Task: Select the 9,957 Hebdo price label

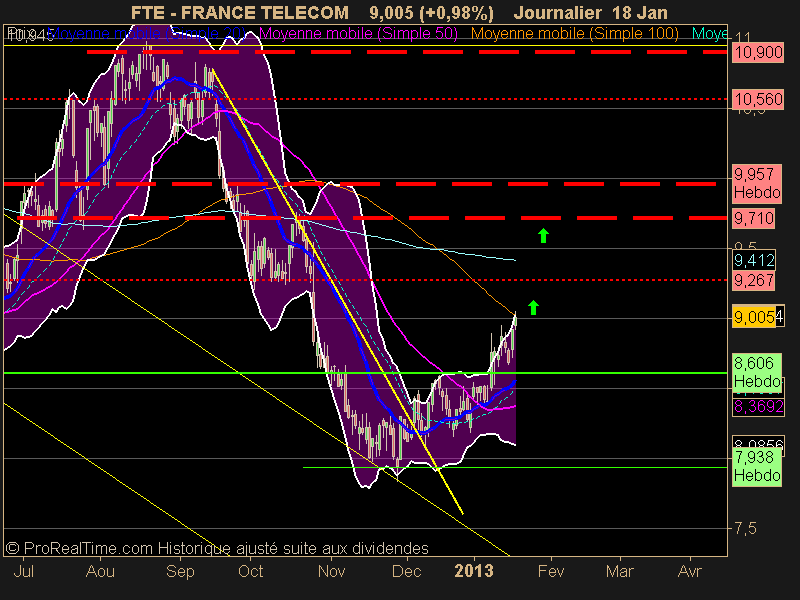Action: [x=757, y=183]
